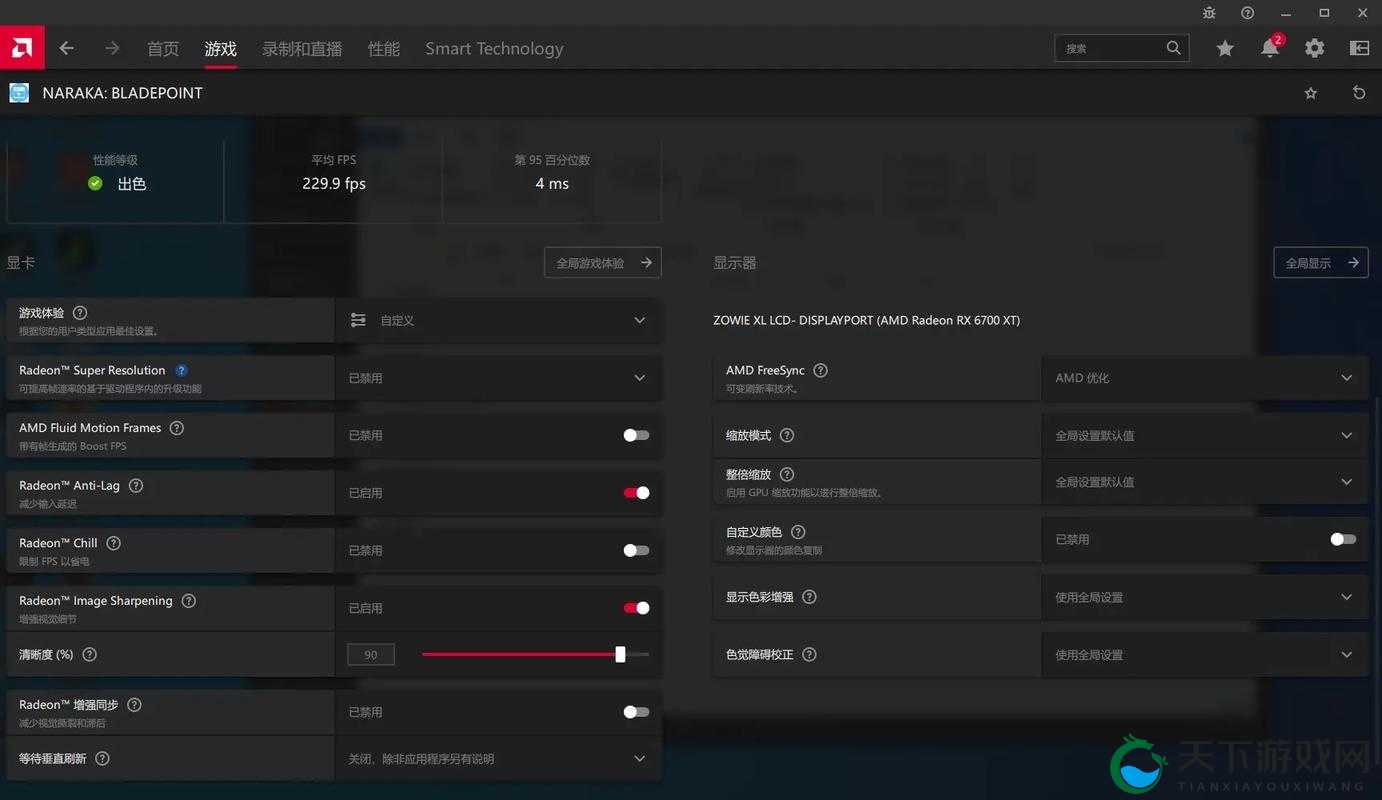Viewport: 1382px width, 800px height.
Task: Enable the Radeon 增强同步 toggle
Action: pos(636,712)
